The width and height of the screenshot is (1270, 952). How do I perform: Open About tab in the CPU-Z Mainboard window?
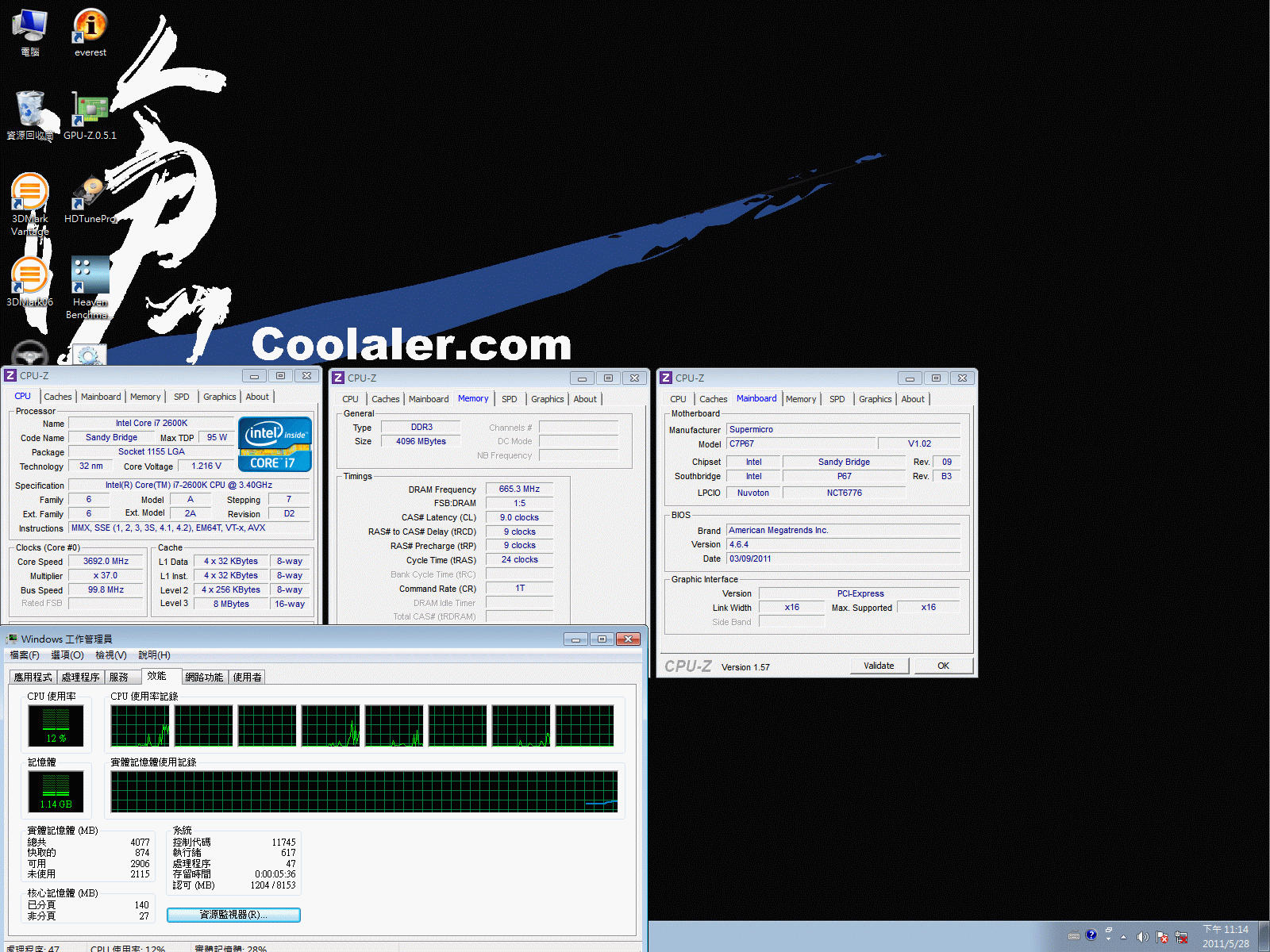point(913,399)
